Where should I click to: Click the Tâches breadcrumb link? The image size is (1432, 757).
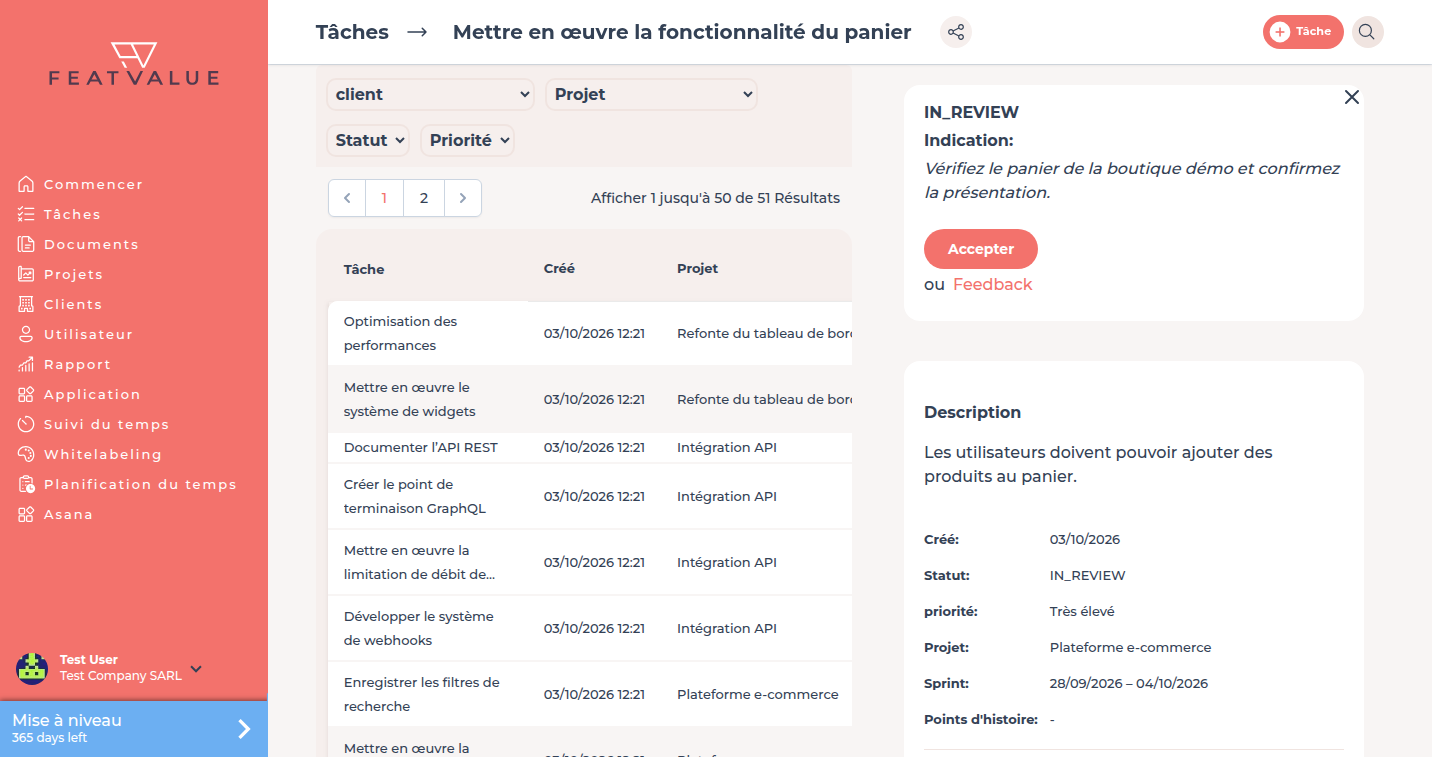click(352, 32)
